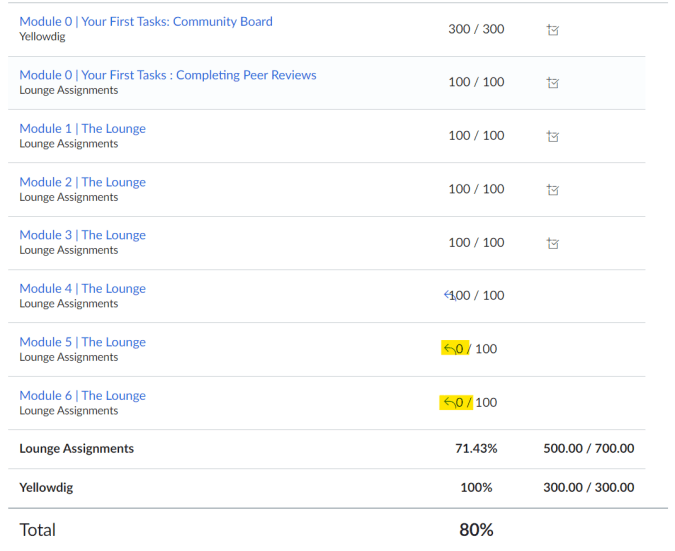
Task: View scoring details icon for Module 3
Action: 553,243
